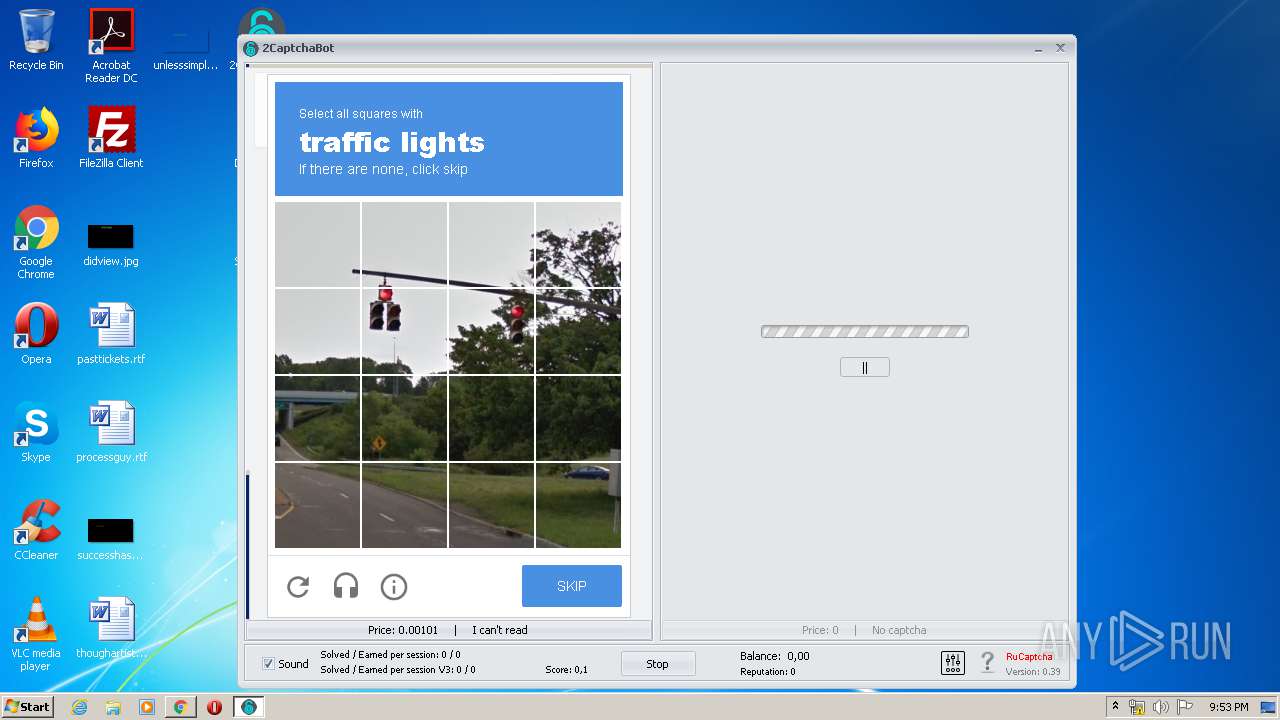1280x720 pixels.
Task: Click the "No captcha" status text
Action: [899, 630]
